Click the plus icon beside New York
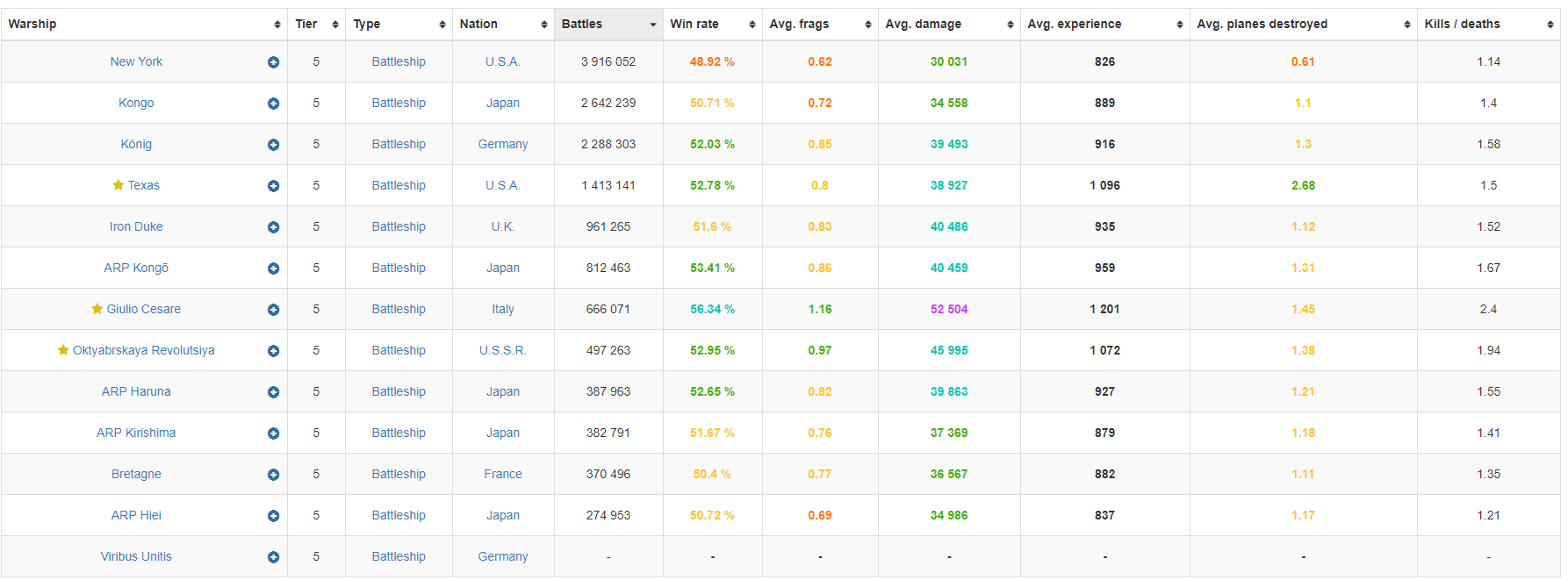 [273, 62]
